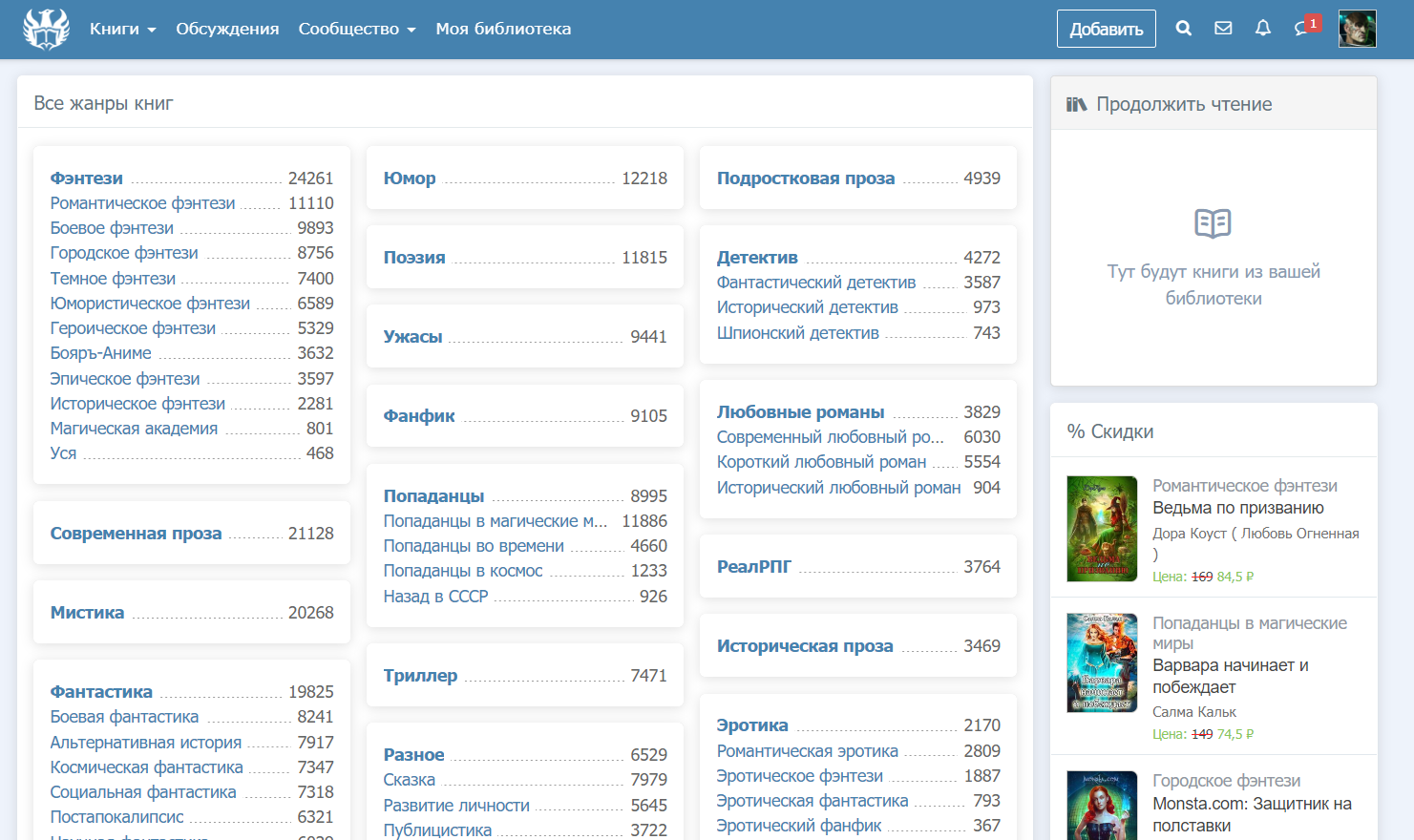
Task: Open Варвара начинает и побеждает cover
Action: click(x=1102, y=662)
